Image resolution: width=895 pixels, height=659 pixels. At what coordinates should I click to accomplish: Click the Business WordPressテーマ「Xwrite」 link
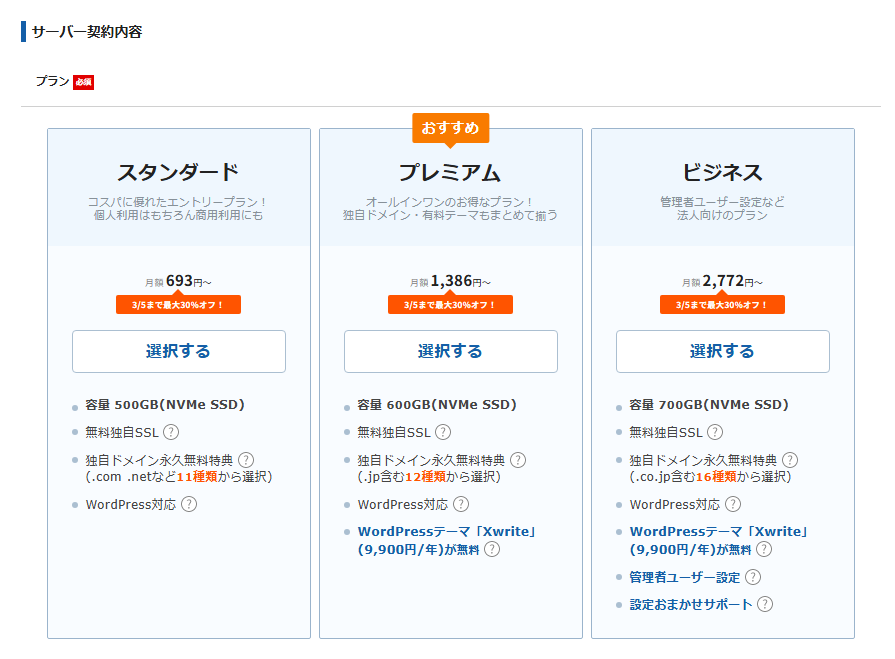click(x=719, y=532)
